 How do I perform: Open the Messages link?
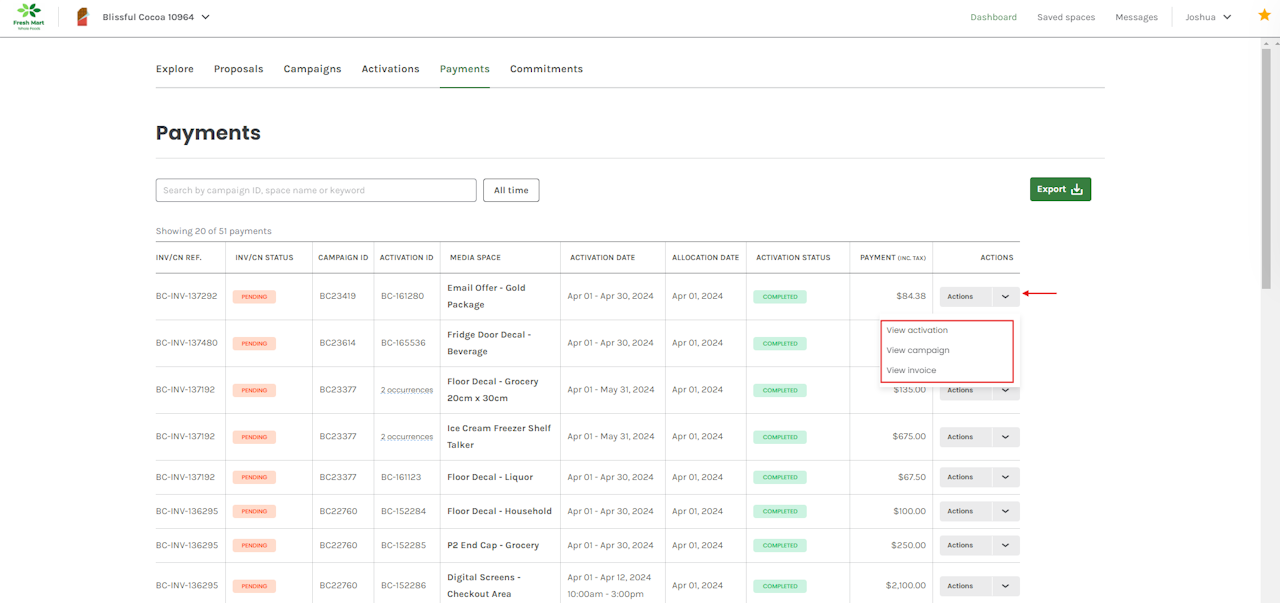[1136, 17]
